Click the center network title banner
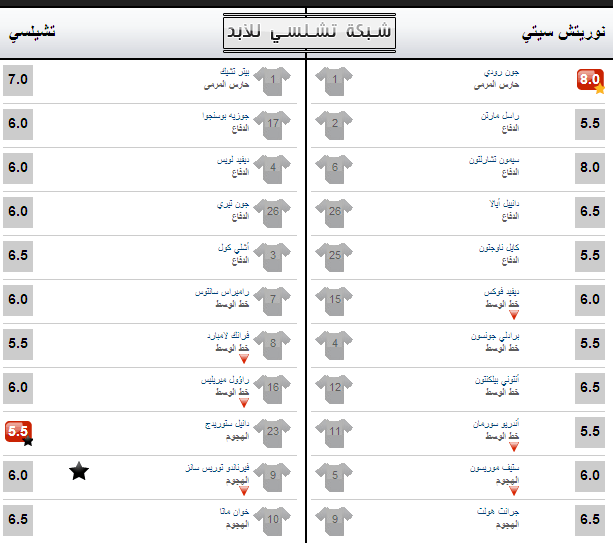This screenshot has width=613, height=543. (x=309, y=33)
